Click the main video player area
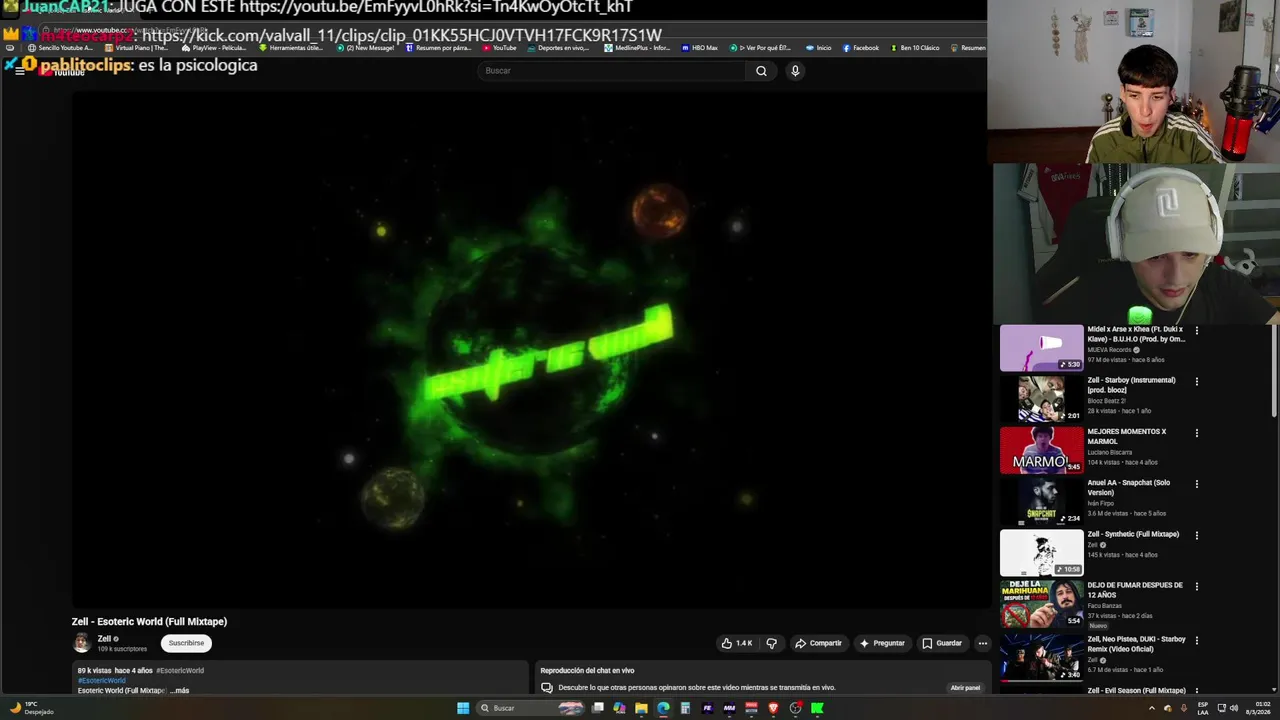Image resolution: width=1280 pixels, height=720 pixels. click(531, 349)
